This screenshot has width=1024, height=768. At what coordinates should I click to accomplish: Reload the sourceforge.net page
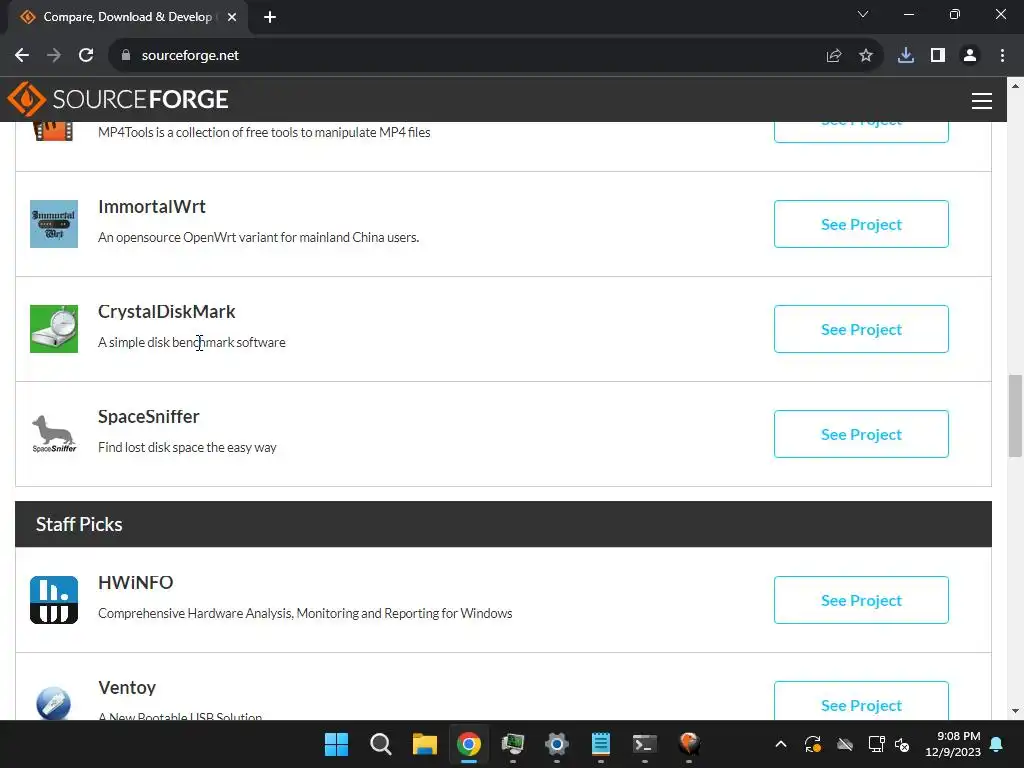tap(86, 56)
